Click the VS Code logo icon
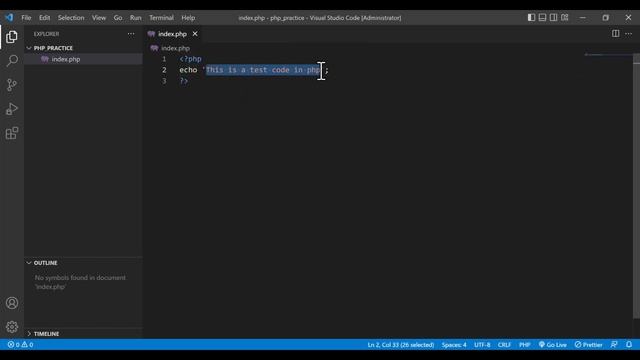640x360 pixels. pos(9,18)
